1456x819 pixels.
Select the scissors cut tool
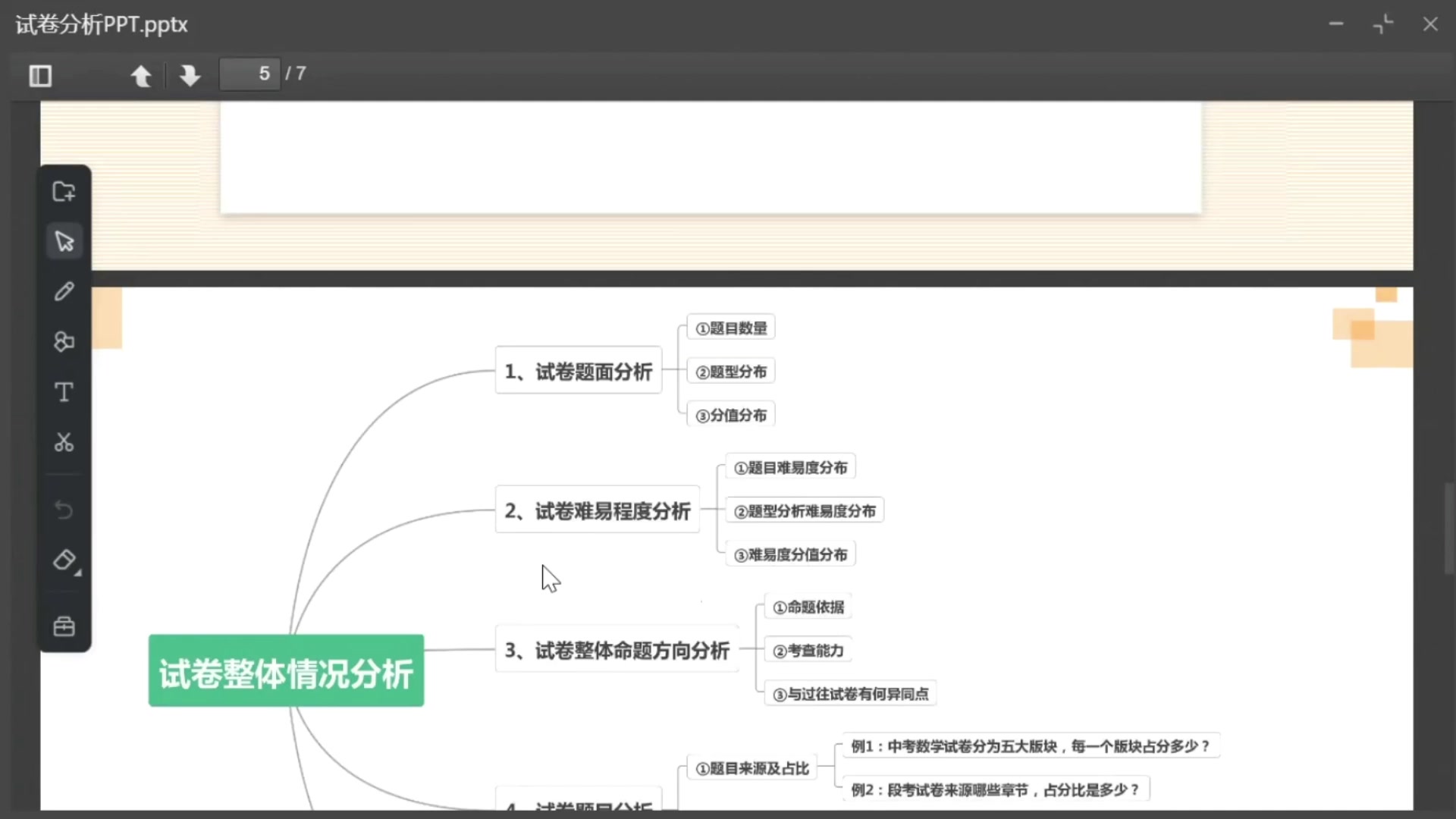tap(64, 442)
